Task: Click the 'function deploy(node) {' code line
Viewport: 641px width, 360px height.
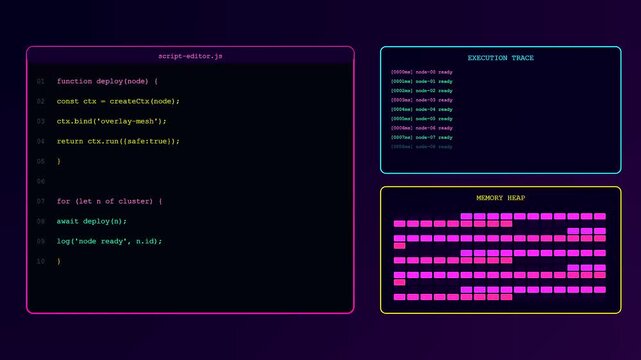Action: (107, 81)
